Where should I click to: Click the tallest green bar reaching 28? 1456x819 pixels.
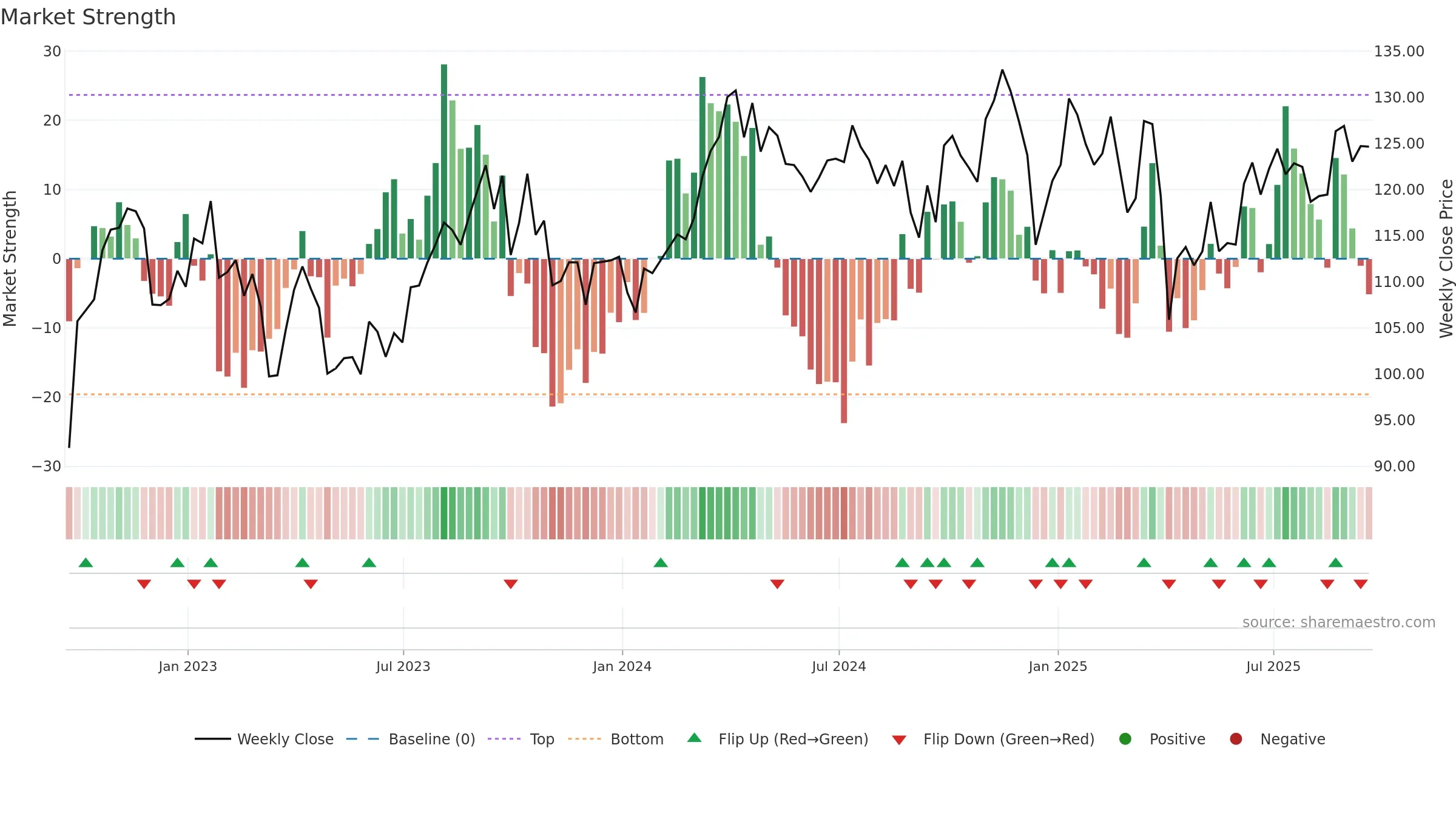444,161
